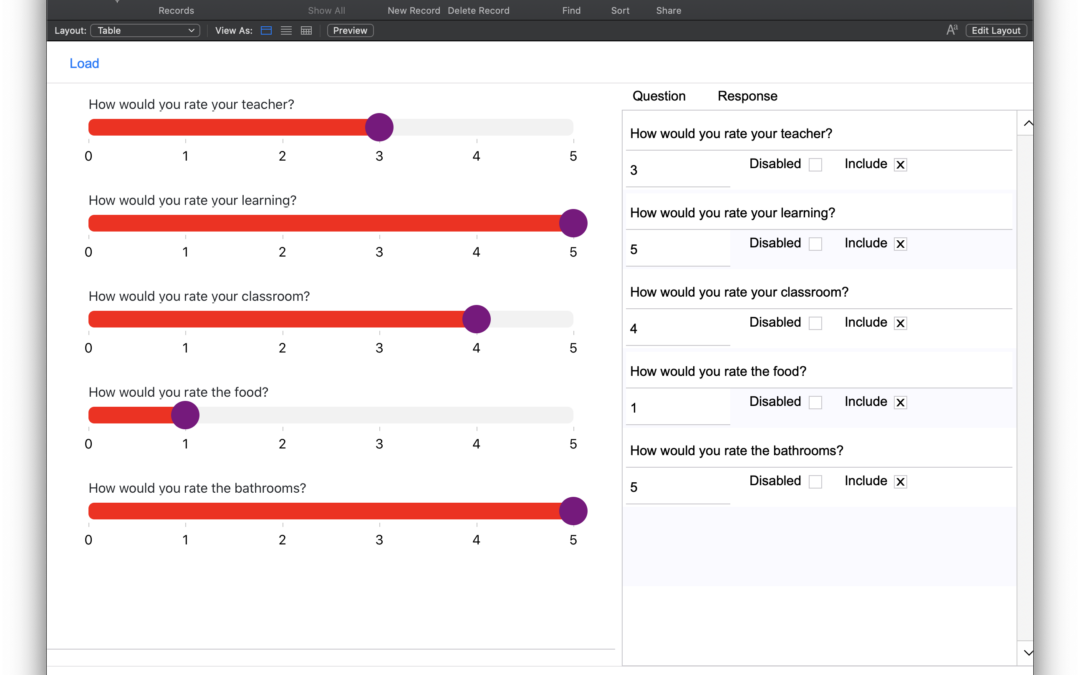Click the Question column header
Screen dimensions: 1080x675
pyautogui.click(x=659, y=96)
